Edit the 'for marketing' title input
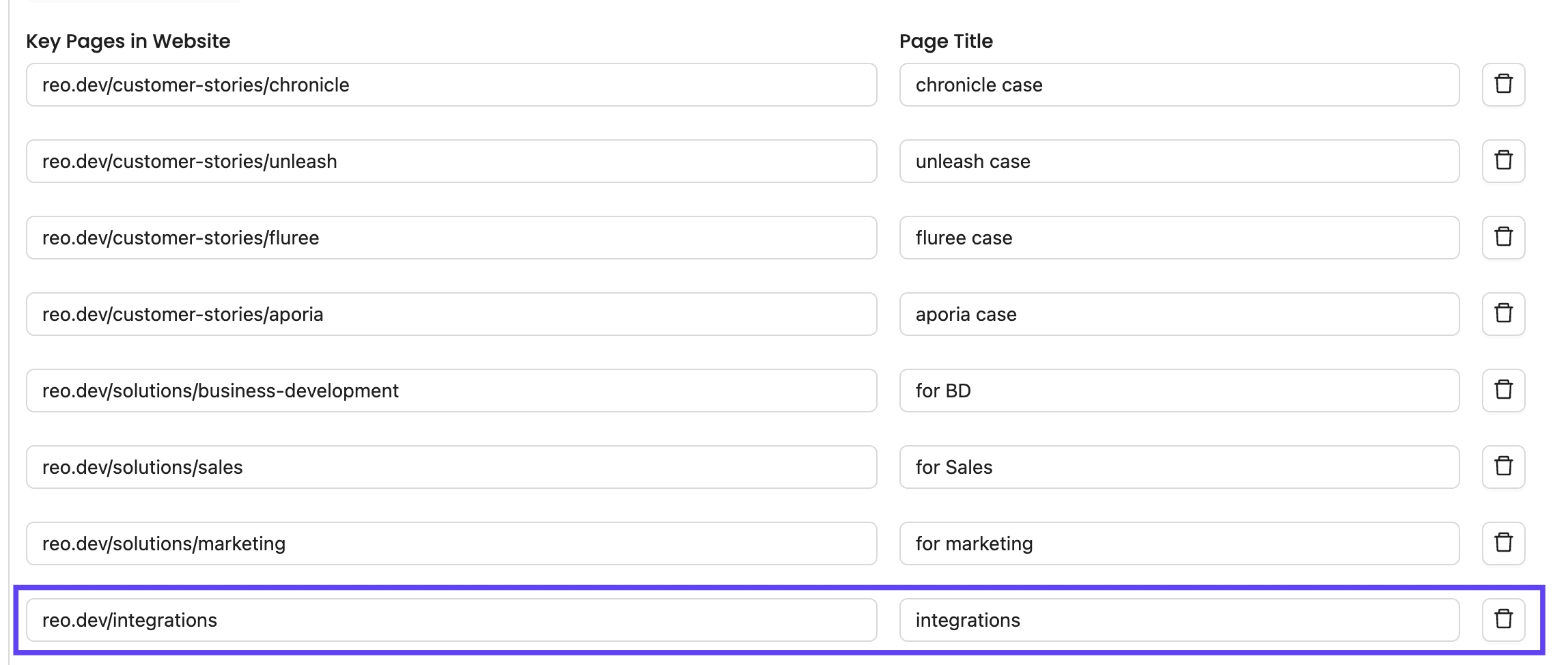The width and height of the screenshot is (1568, 665). click(x=1179, y=543)
